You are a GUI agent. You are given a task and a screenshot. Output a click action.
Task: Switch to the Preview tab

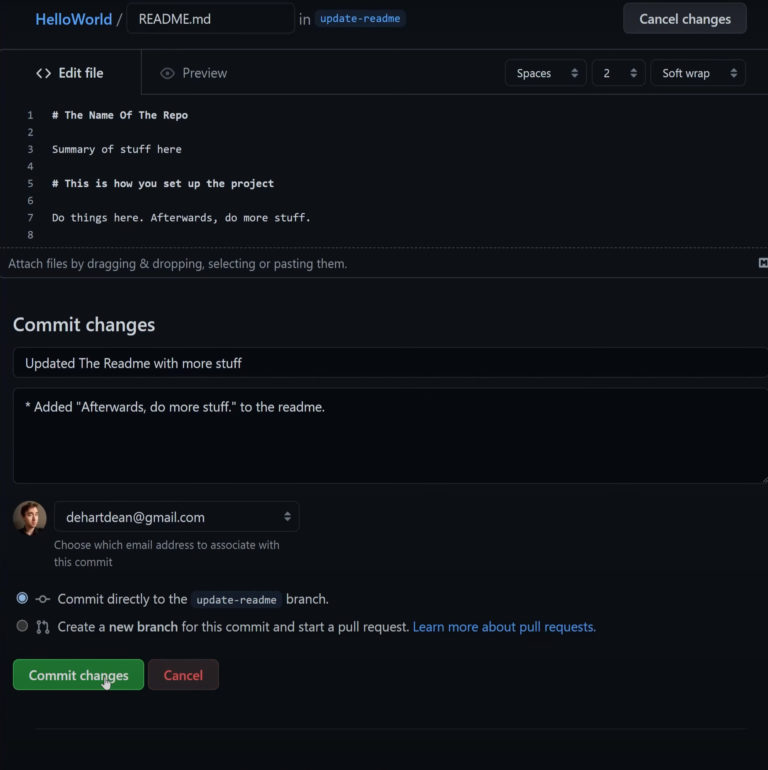(194, 73)
